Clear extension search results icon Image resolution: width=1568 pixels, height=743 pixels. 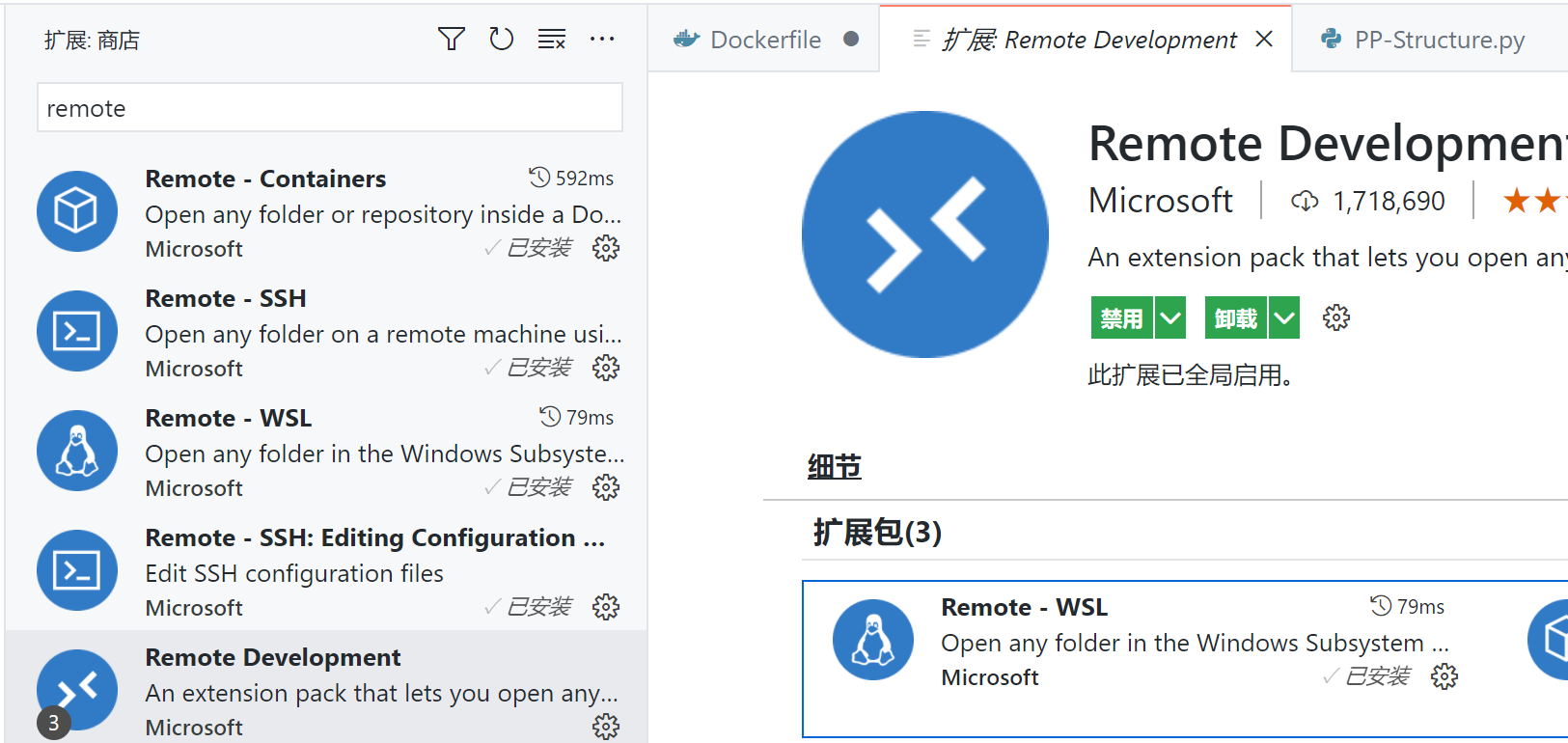[552, 40]
